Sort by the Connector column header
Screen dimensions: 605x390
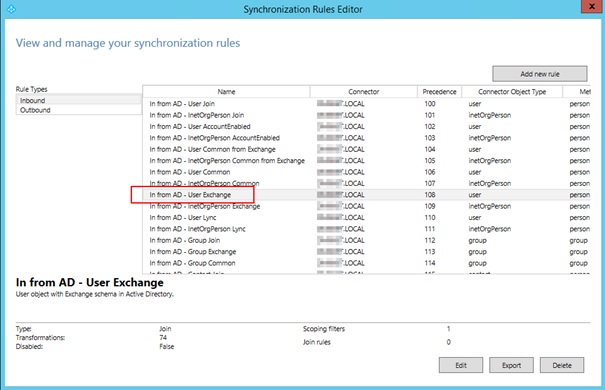point(363,91)
